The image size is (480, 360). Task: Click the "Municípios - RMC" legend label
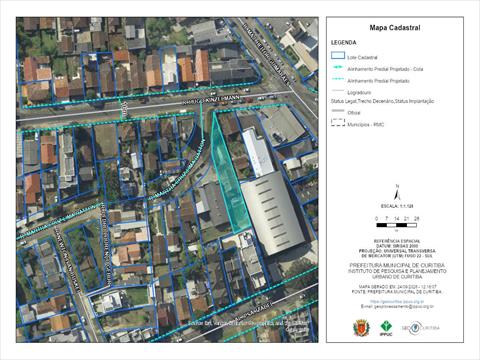tap(366, 125)
